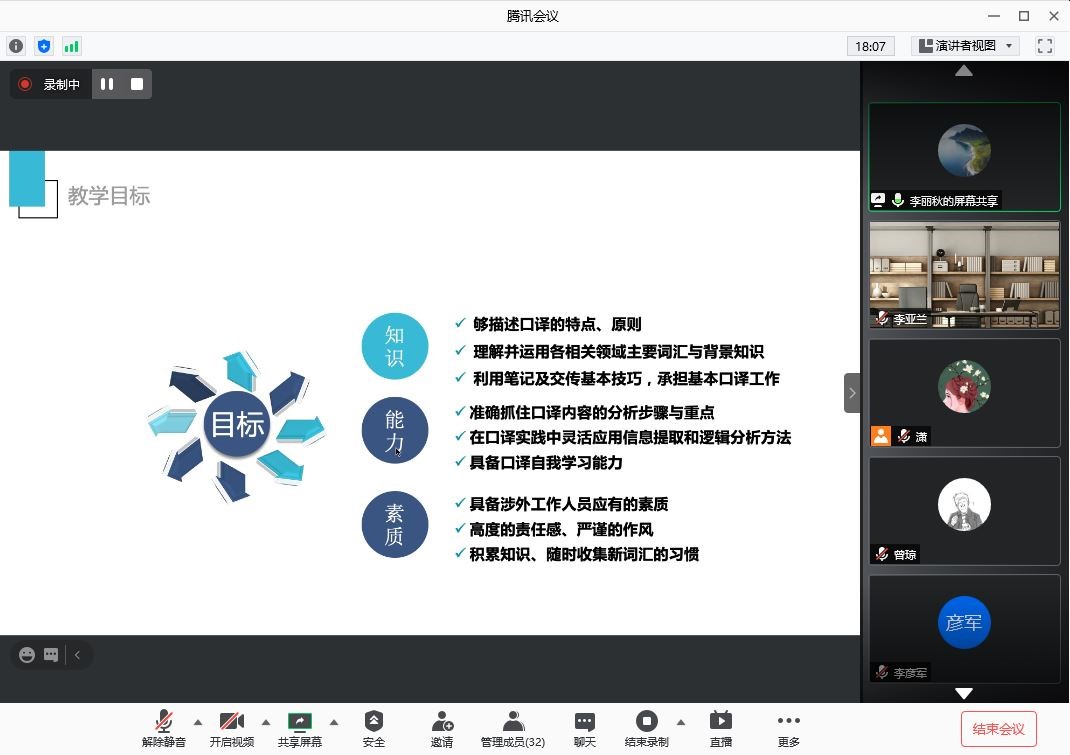Open 管理成员(32) participant list

pyautogui.click(x=512, y=727)
